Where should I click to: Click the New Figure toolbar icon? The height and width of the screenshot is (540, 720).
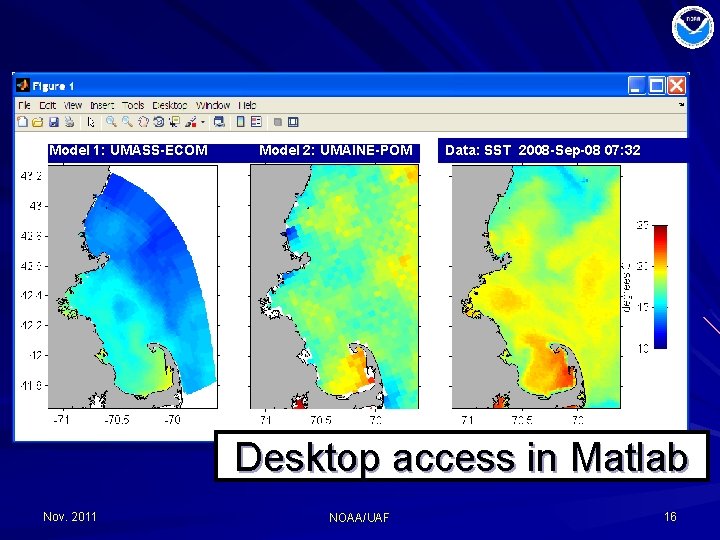pyautogui.click(x=22, y=122)
